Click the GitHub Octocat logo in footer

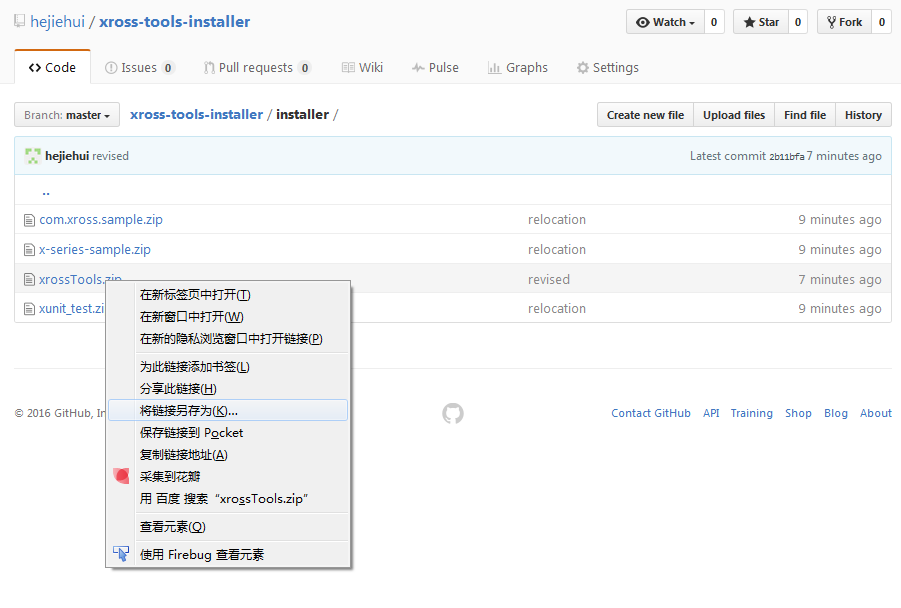tap(453, 413)
